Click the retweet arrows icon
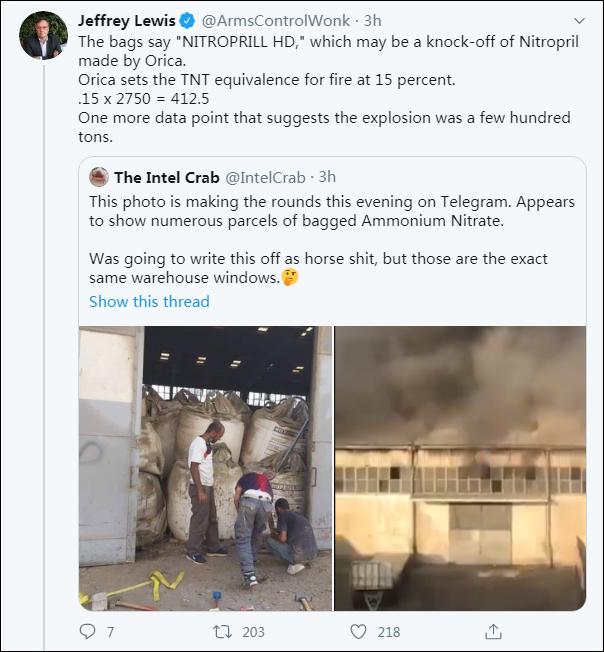Image resolution: width=604 pixels, height=652 pixels. (x=224, y=631)
